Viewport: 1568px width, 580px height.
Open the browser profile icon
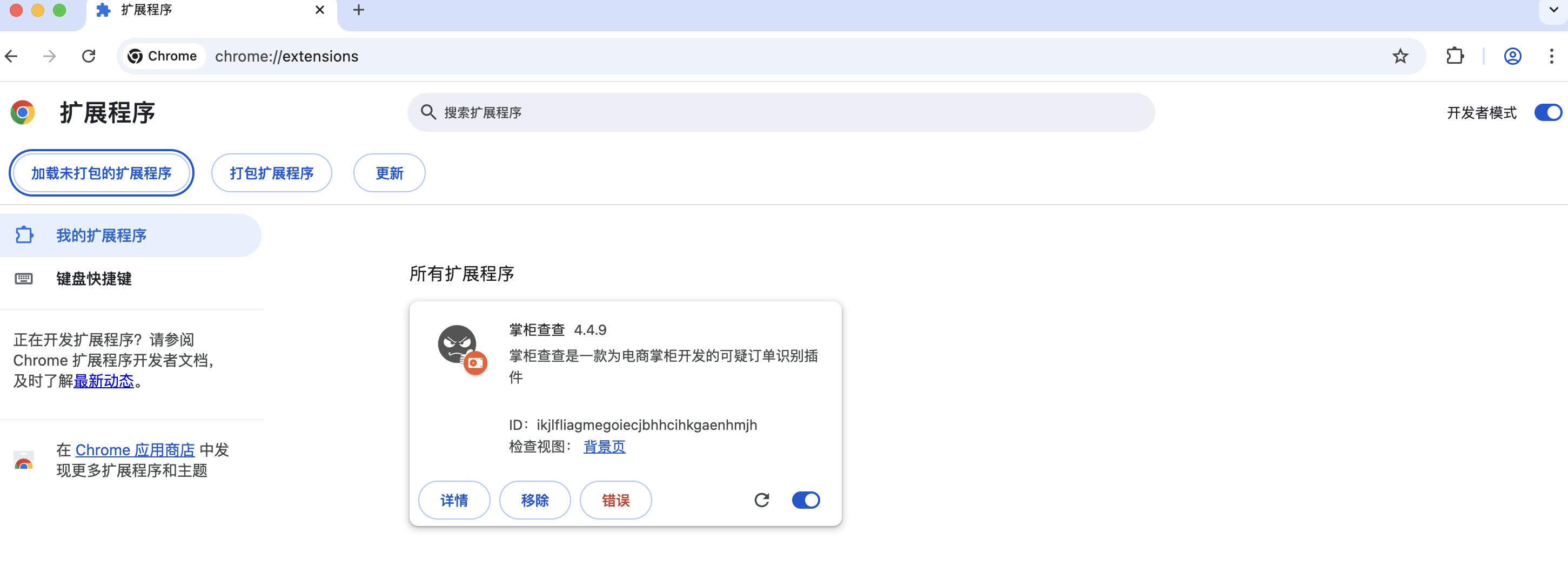tap(1512, 56)
